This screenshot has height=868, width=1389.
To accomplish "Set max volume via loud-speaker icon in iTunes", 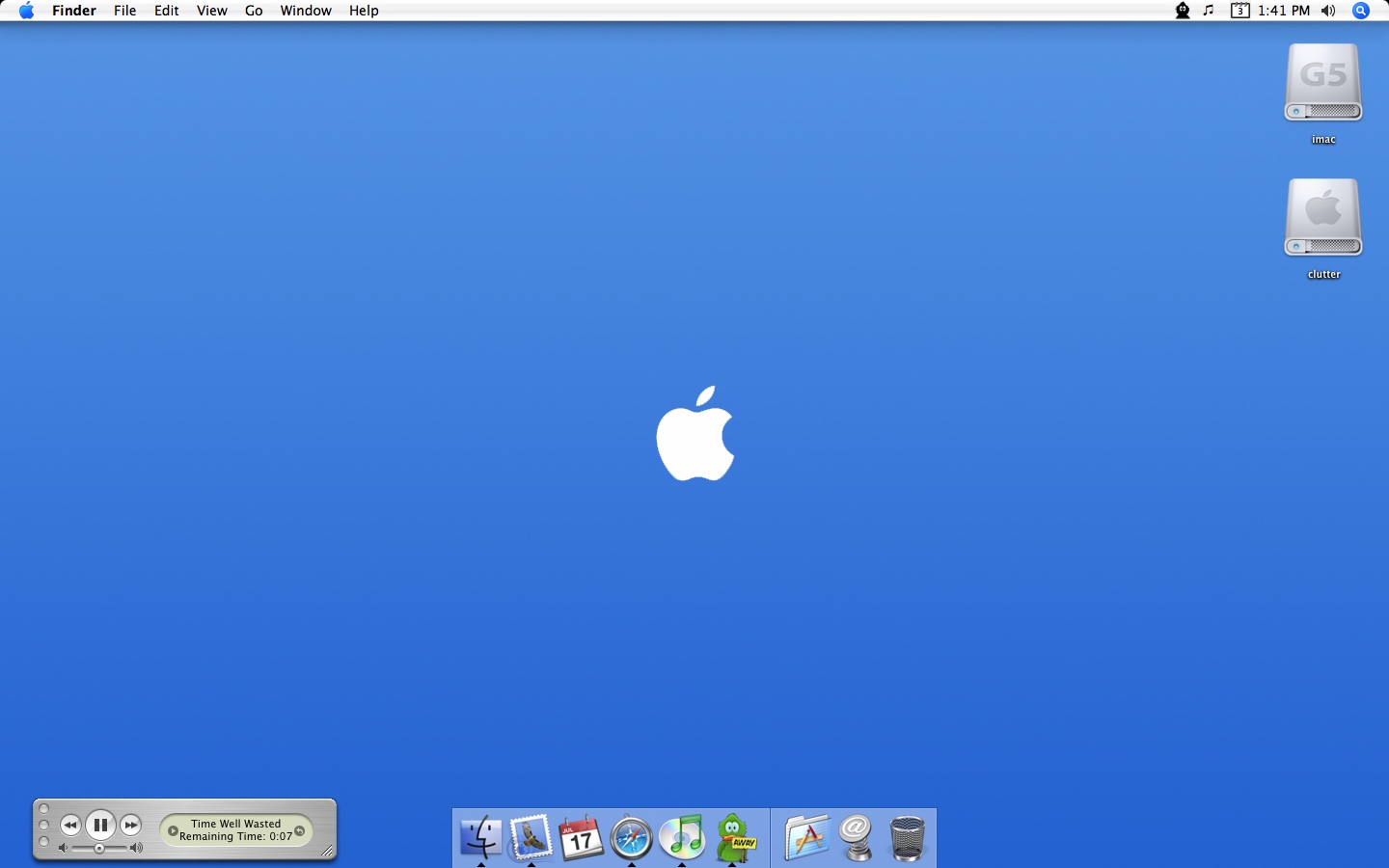I will pos(136,849).
